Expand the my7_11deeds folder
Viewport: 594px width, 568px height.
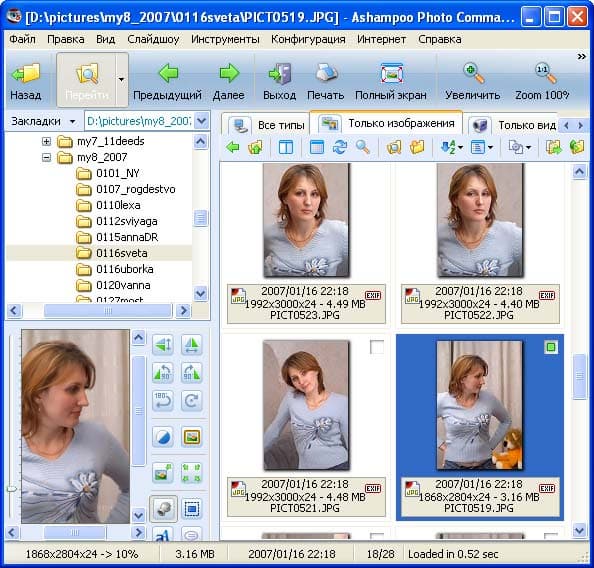46,141
